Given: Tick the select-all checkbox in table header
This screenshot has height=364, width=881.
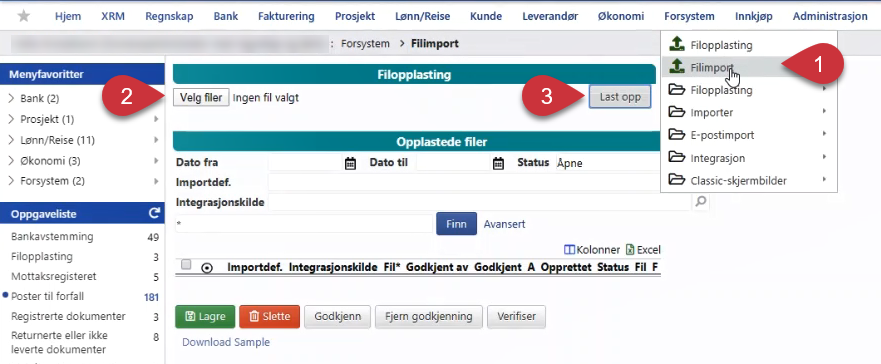Looking at the screenshot, I should pos(186,264).
